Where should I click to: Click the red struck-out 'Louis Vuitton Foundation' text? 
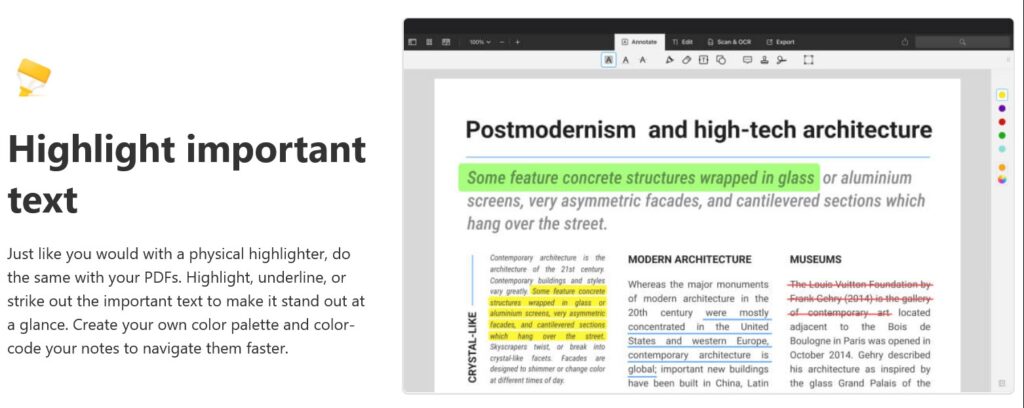pyautogui.click(x=860, y=298)
